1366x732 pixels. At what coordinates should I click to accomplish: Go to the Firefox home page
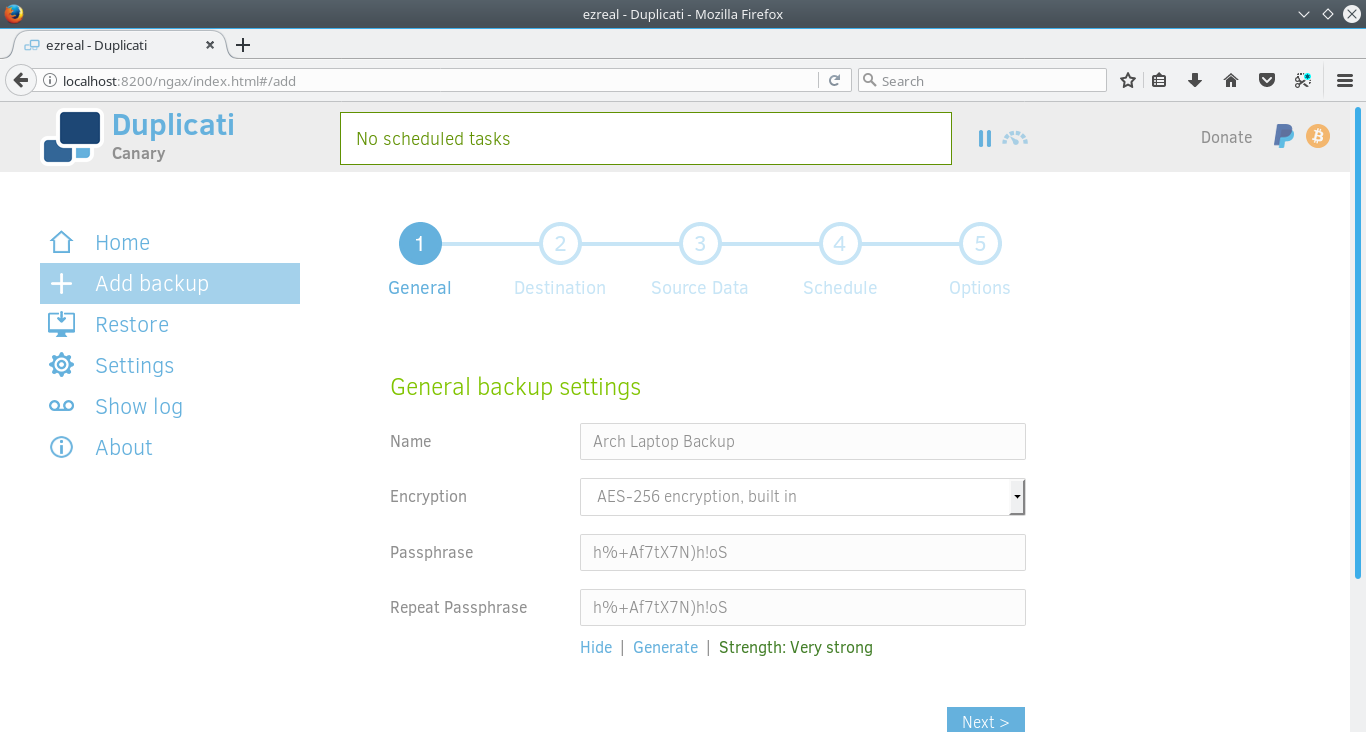tap(1231, 81)
